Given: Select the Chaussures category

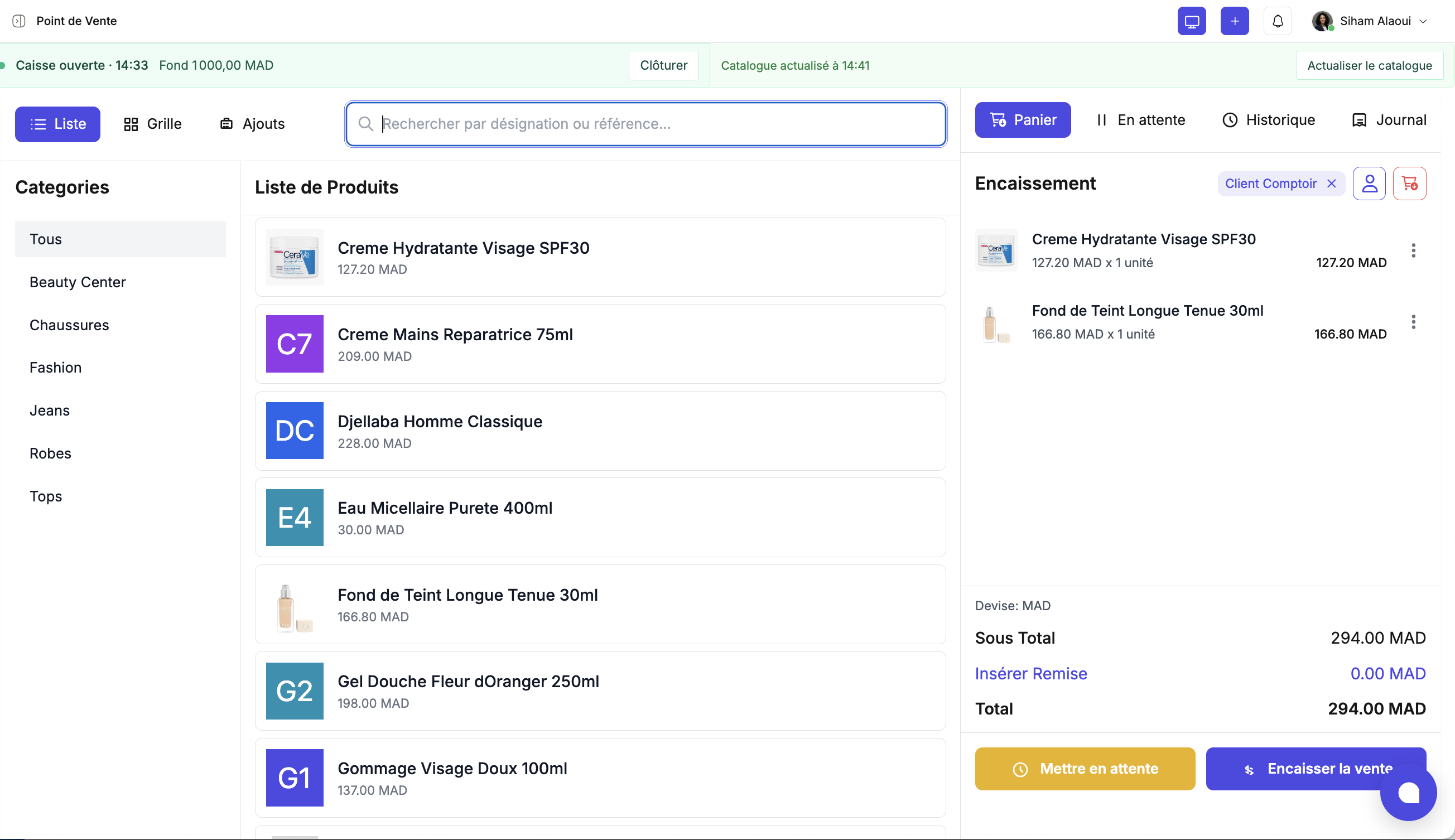Looking at the screenshot, I should tap(121, 325).
